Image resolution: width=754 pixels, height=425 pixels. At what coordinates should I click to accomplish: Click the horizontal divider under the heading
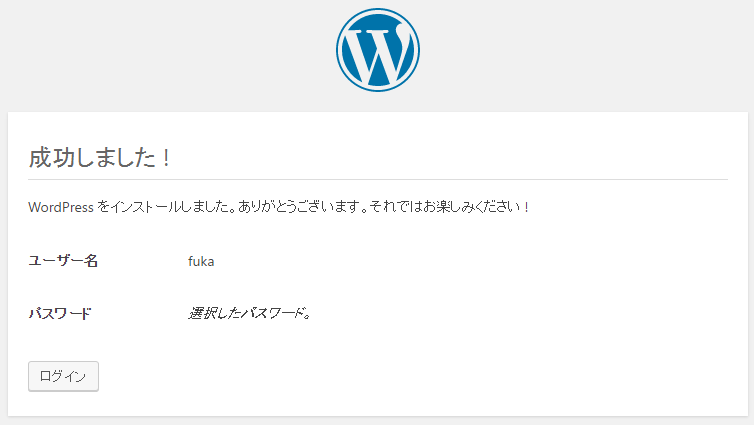click(x=378, y=180)
